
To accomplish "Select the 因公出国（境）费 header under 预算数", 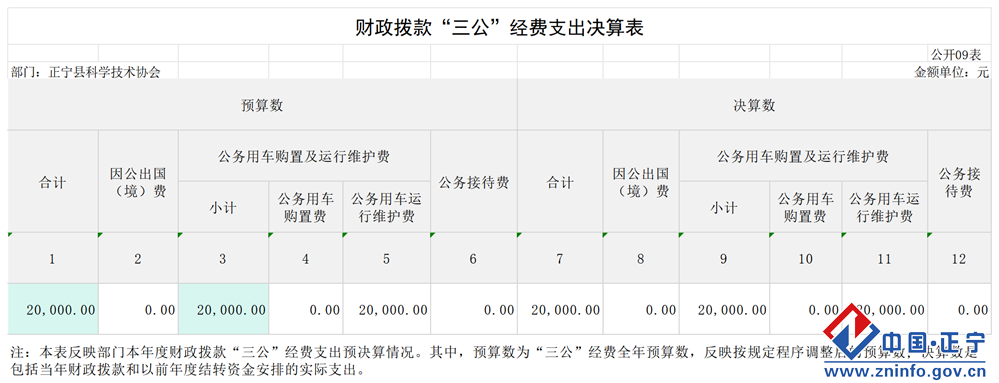I will click(x=138, y=182).
